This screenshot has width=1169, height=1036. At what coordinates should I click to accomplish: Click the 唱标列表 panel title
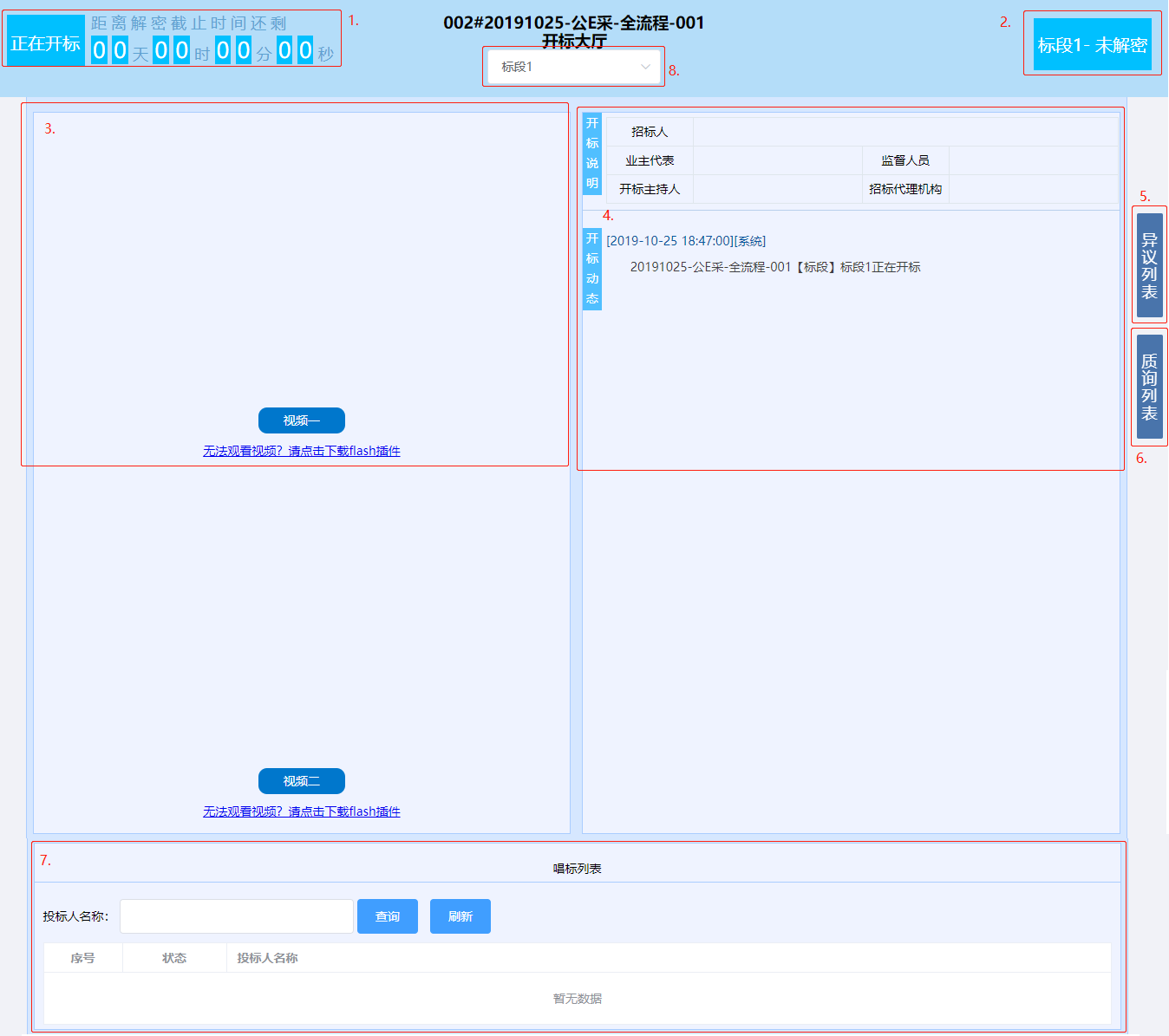pos(577,869)
